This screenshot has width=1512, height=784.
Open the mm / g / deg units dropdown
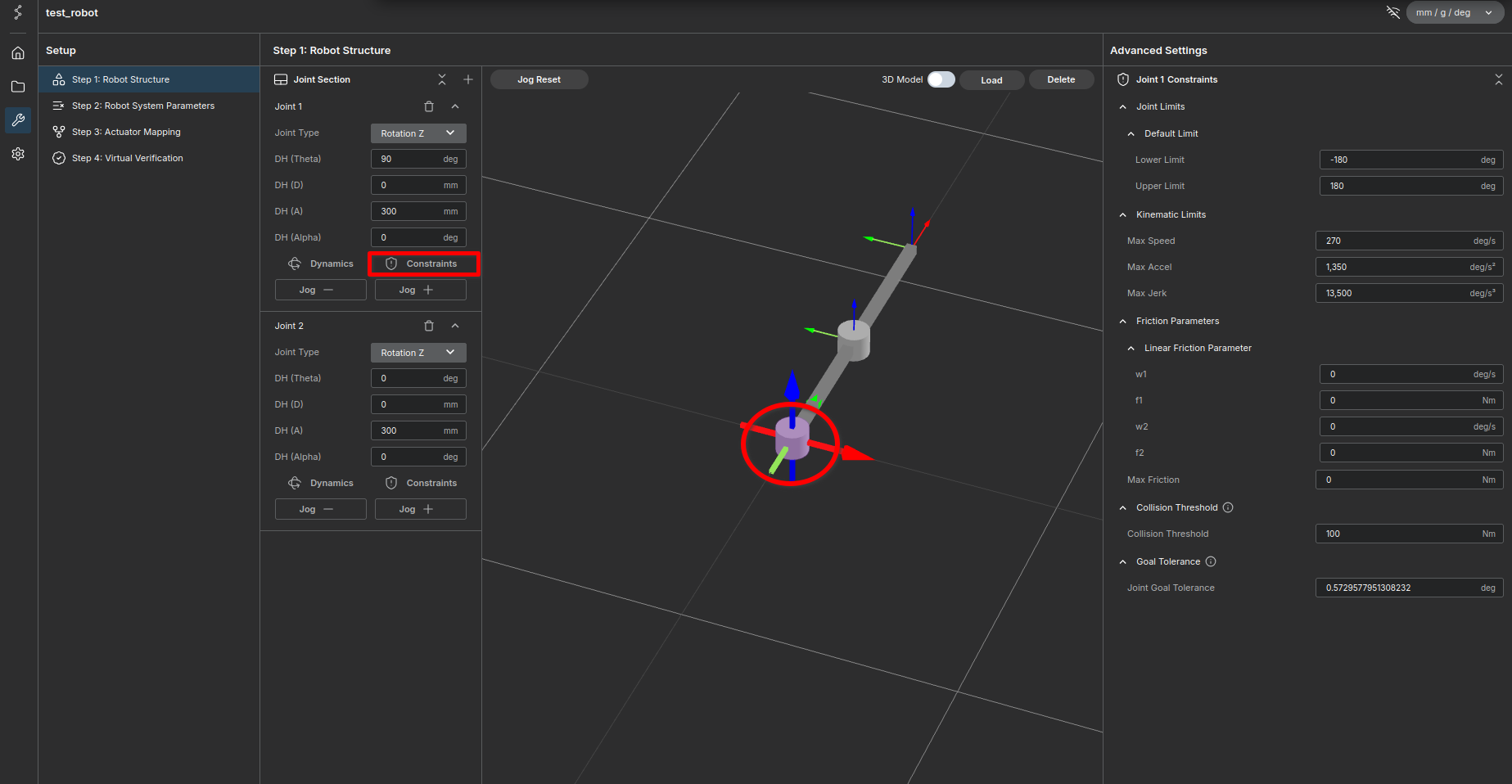coord(1454,12)
